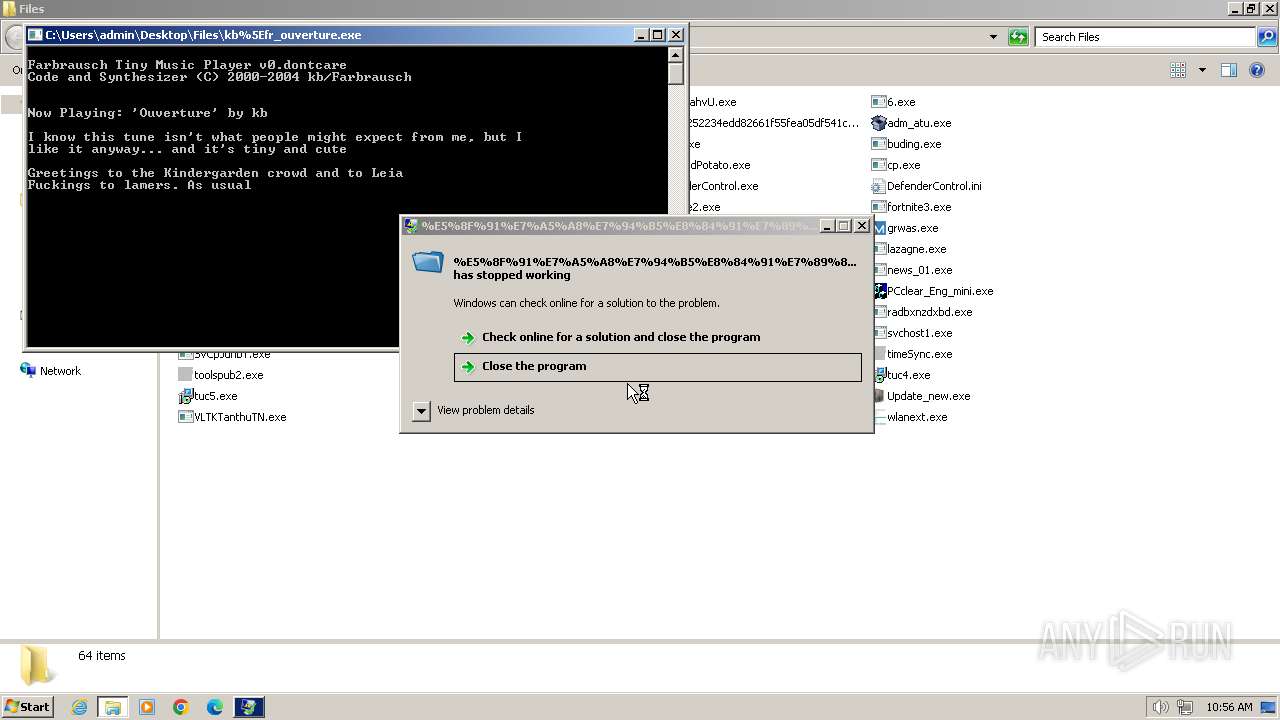Image resolution: width=1280 pixels, height=720 pixels.
Task: Open the view options dropdown arrow
Action: [1202, 70]
